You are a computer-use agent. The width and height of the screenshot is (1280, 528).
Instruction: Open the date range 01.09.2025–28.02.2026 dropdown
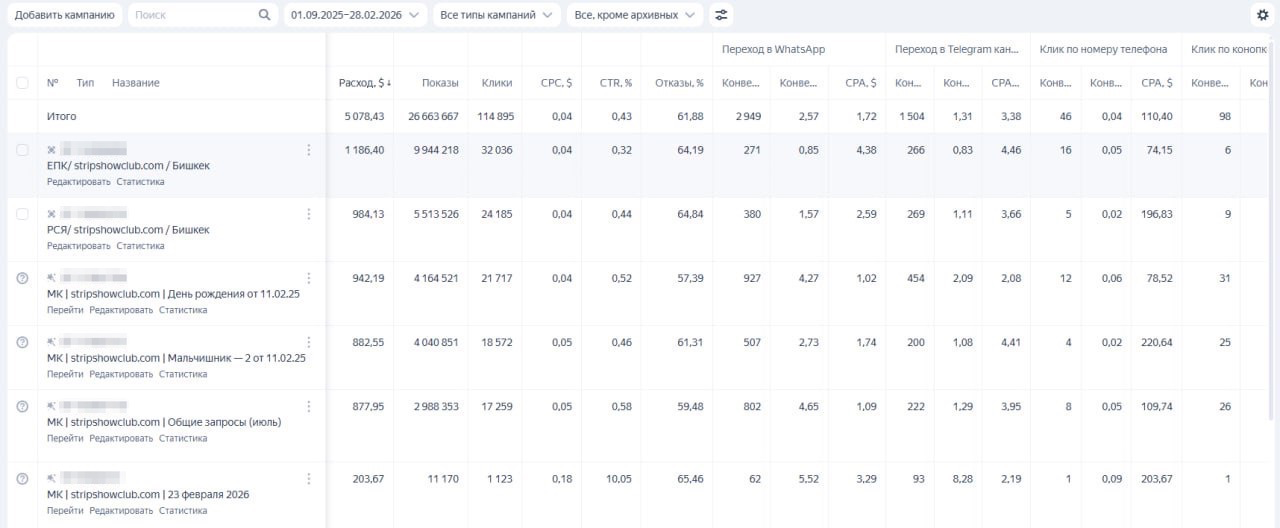point(355,15)
